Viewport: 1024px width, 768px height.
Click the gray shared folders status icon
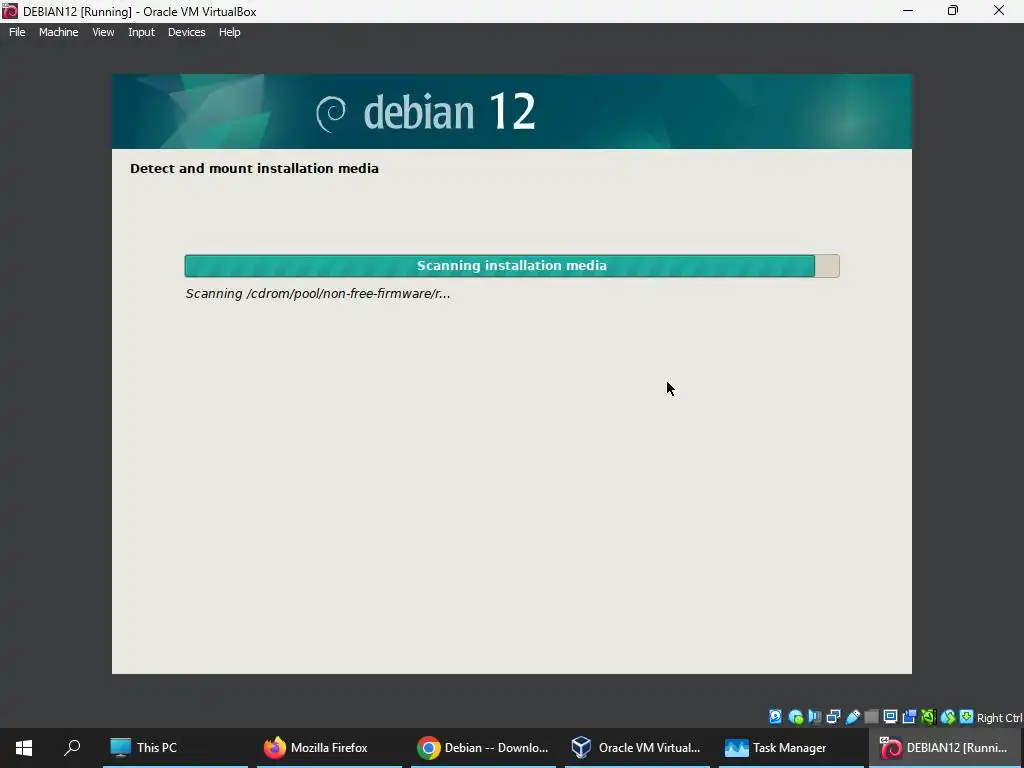click(871, 717)
